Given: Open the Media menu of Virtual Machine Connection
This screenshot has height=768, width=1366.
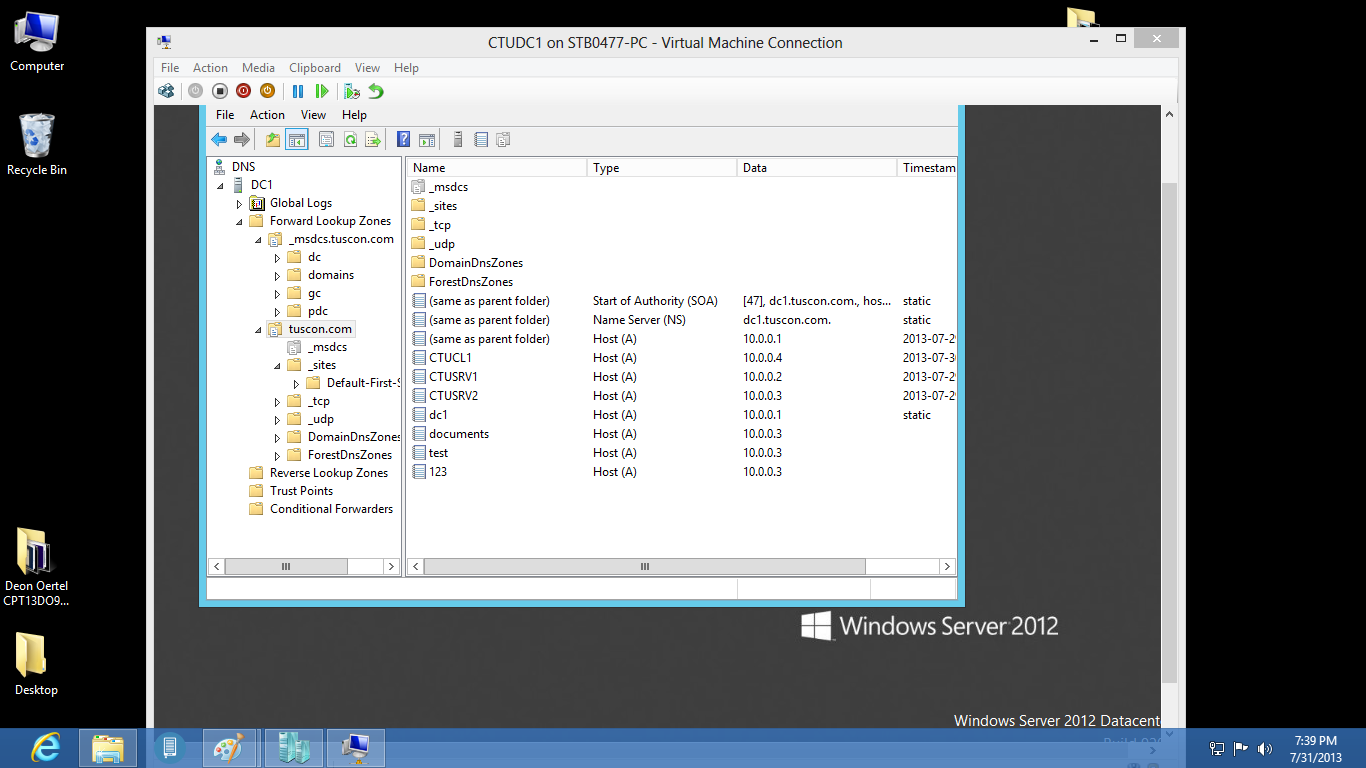Looking at the screenshot, I should [x=258, y=68].
